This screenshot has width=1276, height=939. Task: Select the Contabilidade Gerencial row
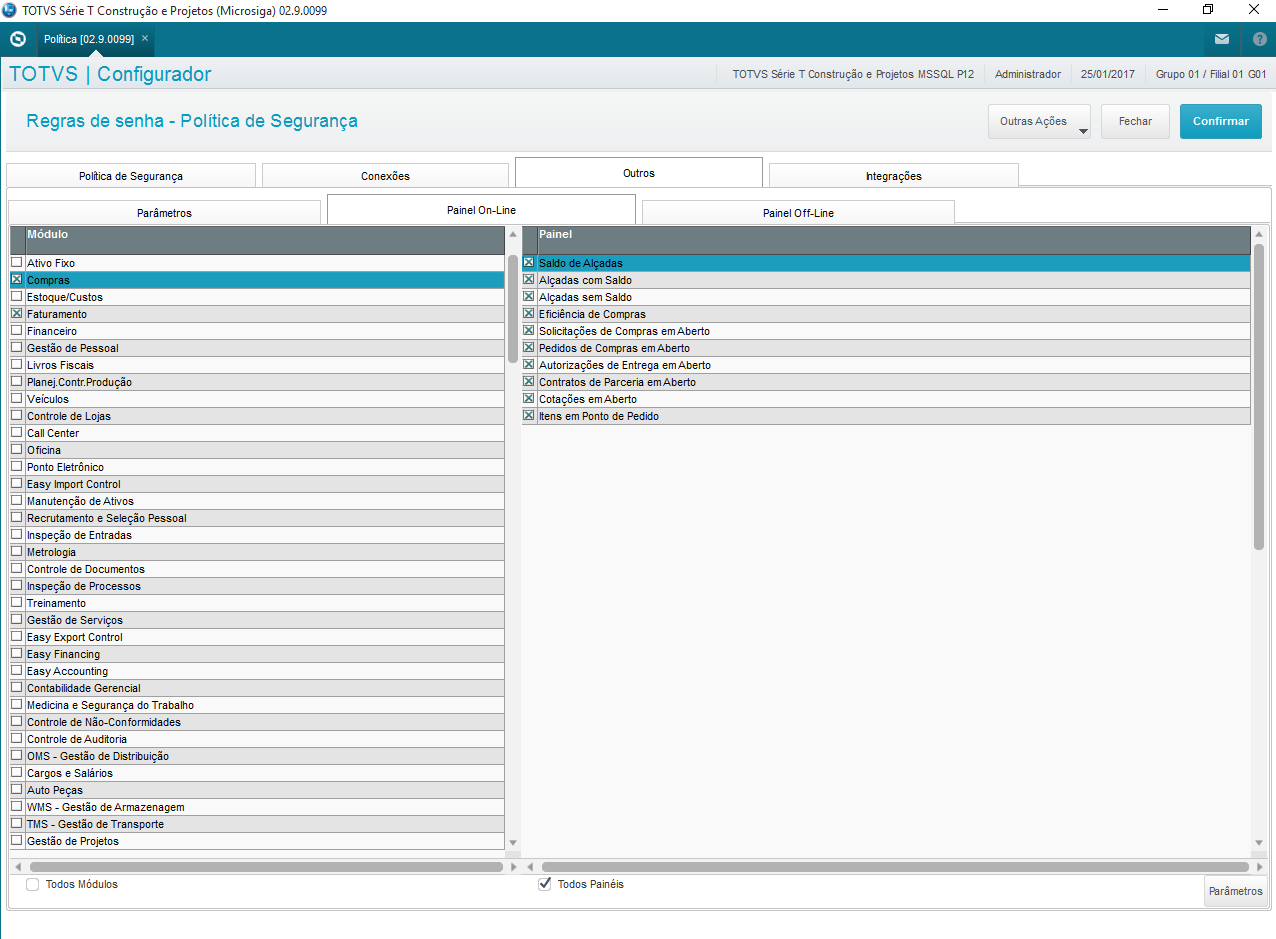pyautogui.click(x=257, y=688)
